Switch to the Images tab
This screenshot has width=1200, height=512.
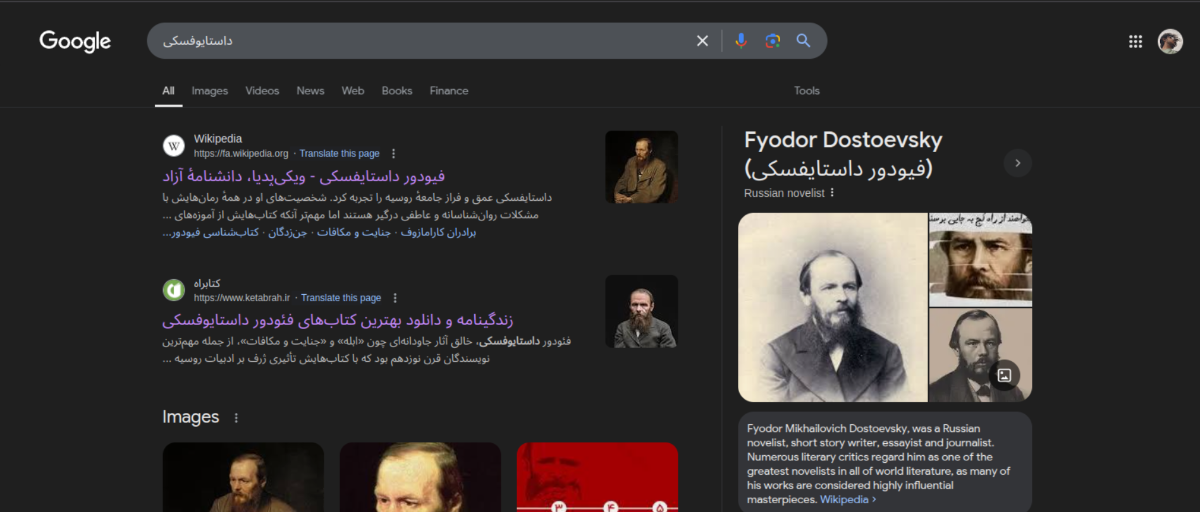tap(210, 91)
